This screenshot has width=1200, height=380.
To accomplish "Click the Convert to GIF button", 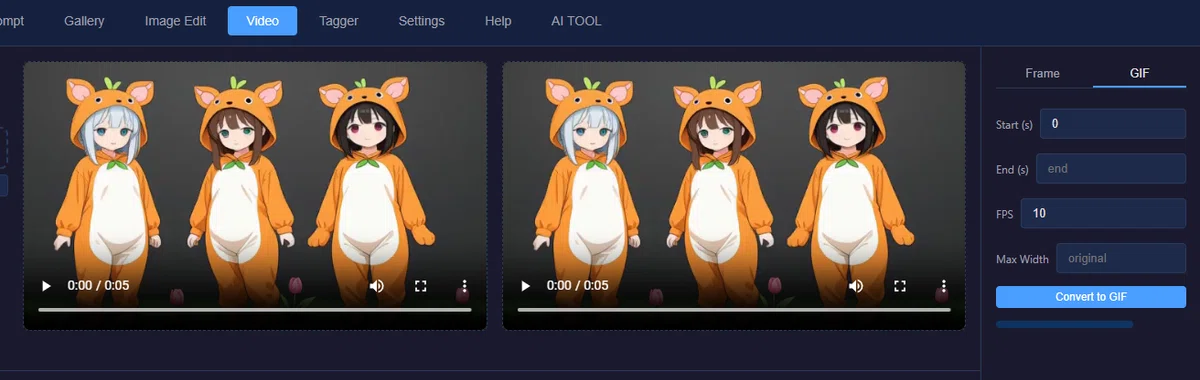I will point(1091,297).
